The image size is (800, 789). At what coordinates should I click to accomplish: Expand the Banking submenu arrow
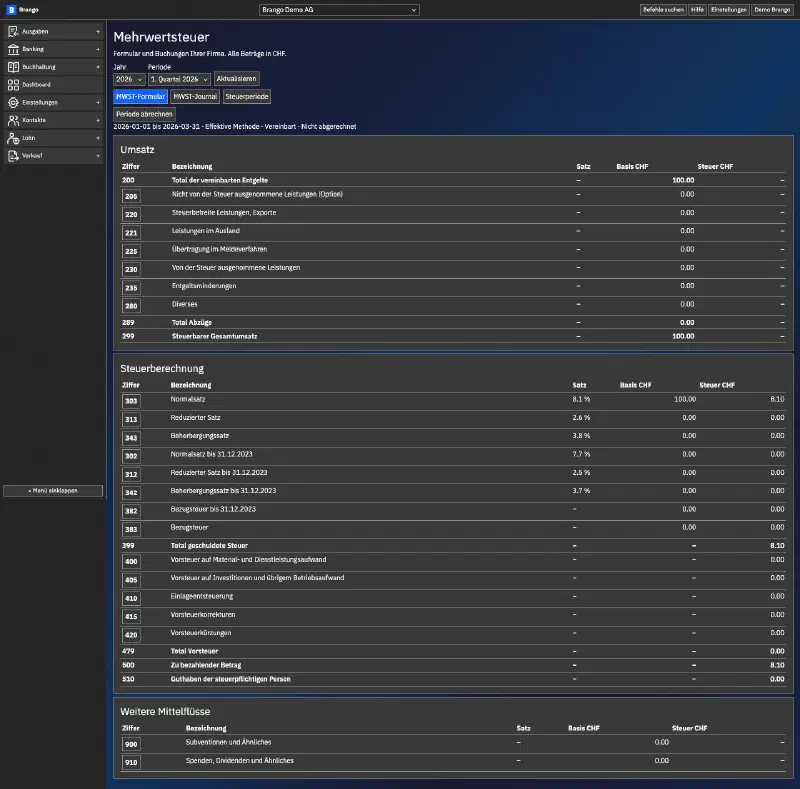coord(98,50)
